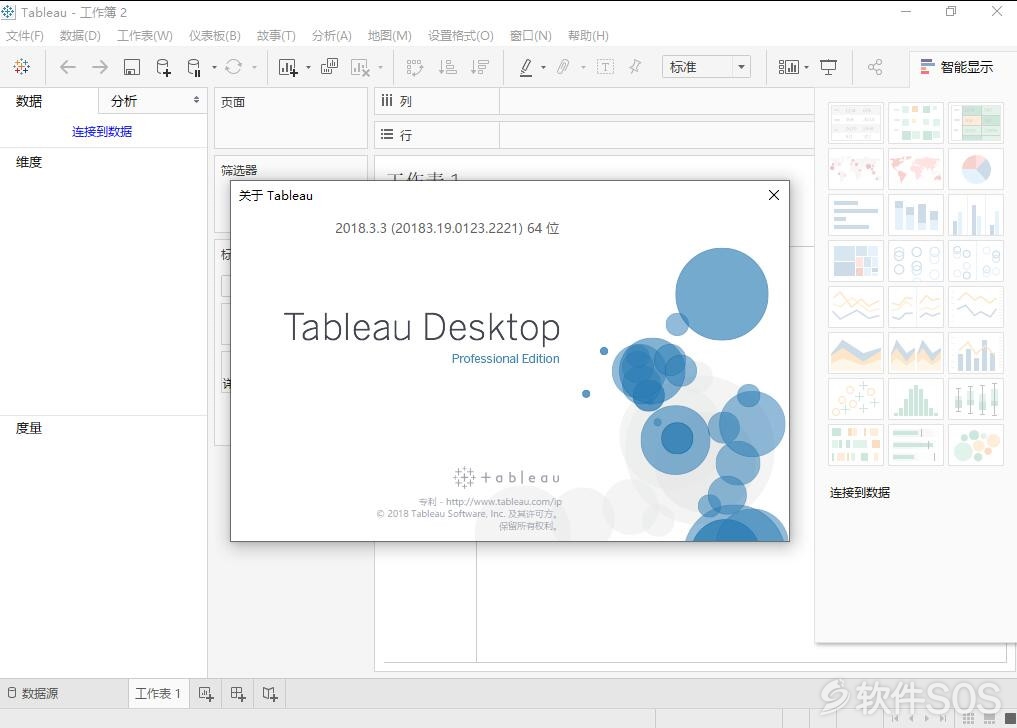Viewport: 1017px width, 728px height.
Task: Add new dashboard tab icon at bottom
Action: [238, 694]
